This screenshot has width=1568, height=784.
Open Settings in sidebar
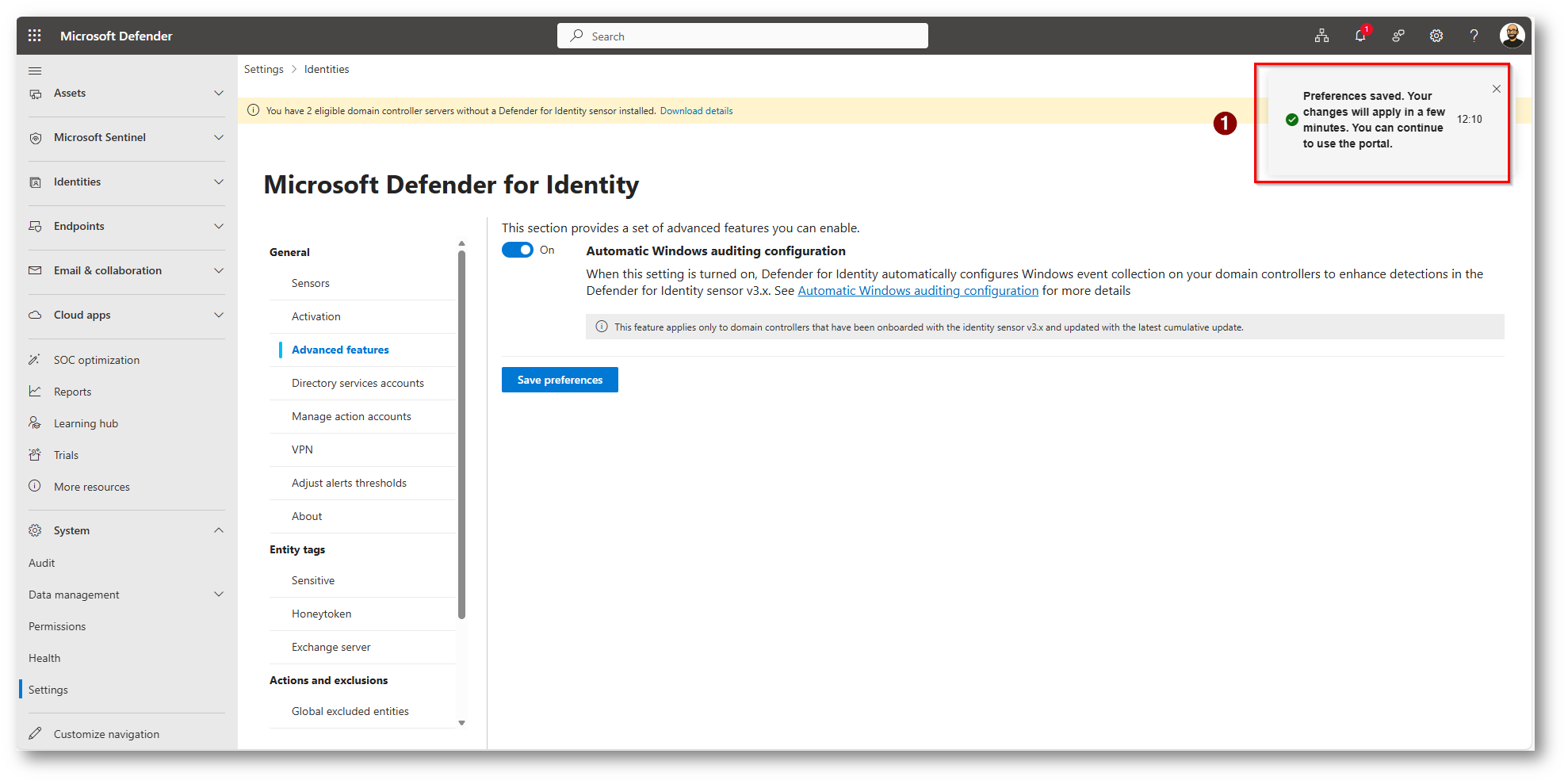point(48,690)
